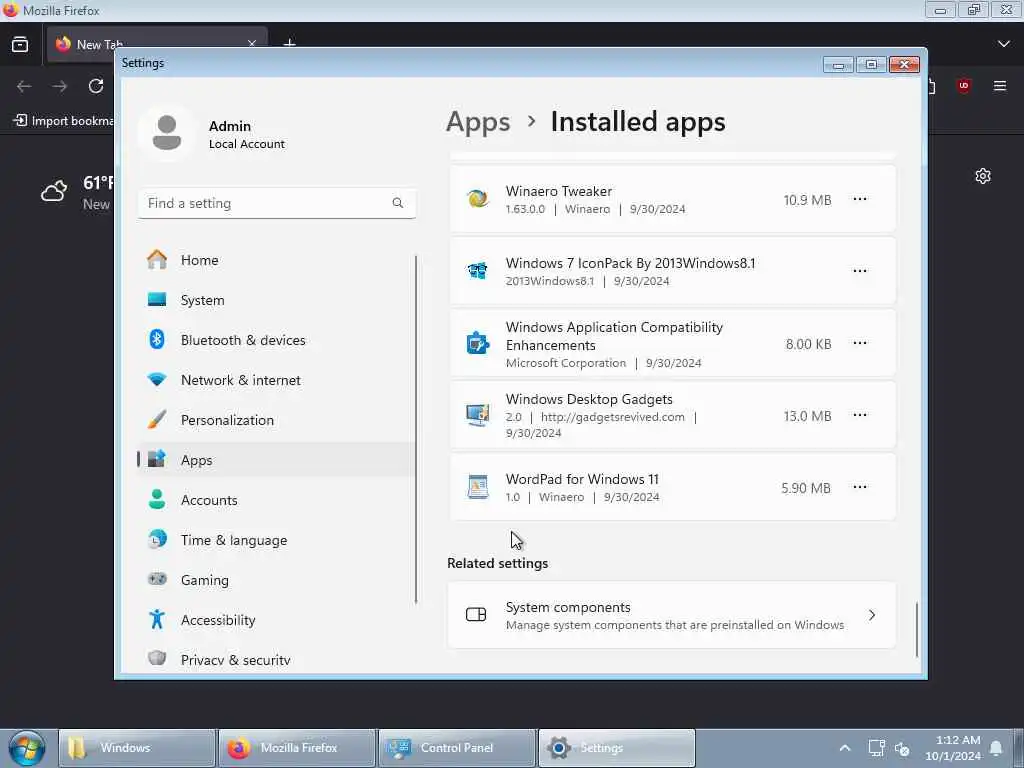Image resolution: width=1024 pixels, height=768 pixels.
Task: Click the http://gadgetsrevived.com publisher text
Action: [613, 417]
